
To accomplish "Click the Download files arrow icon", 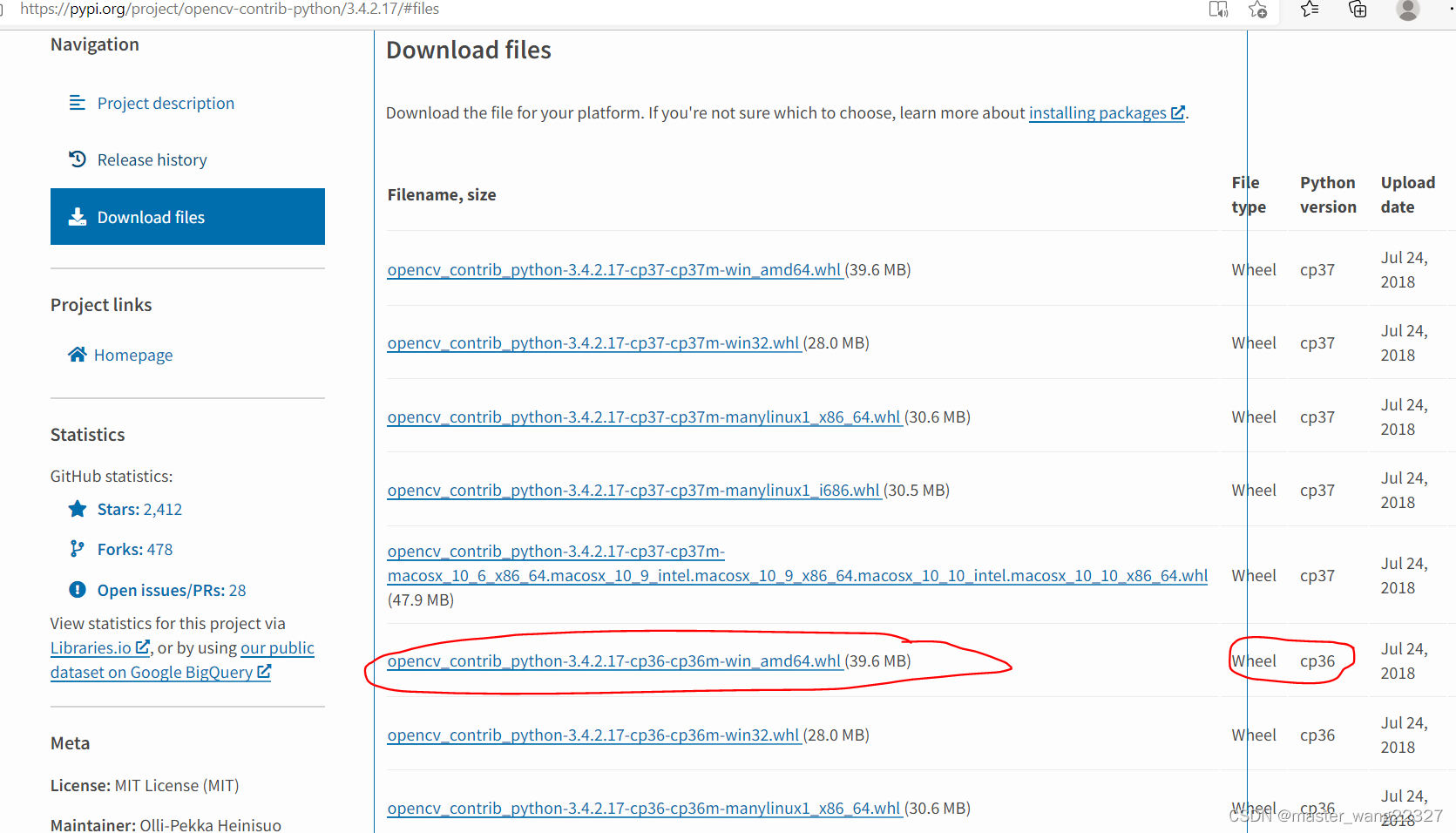I will click(x=78, y=217).
